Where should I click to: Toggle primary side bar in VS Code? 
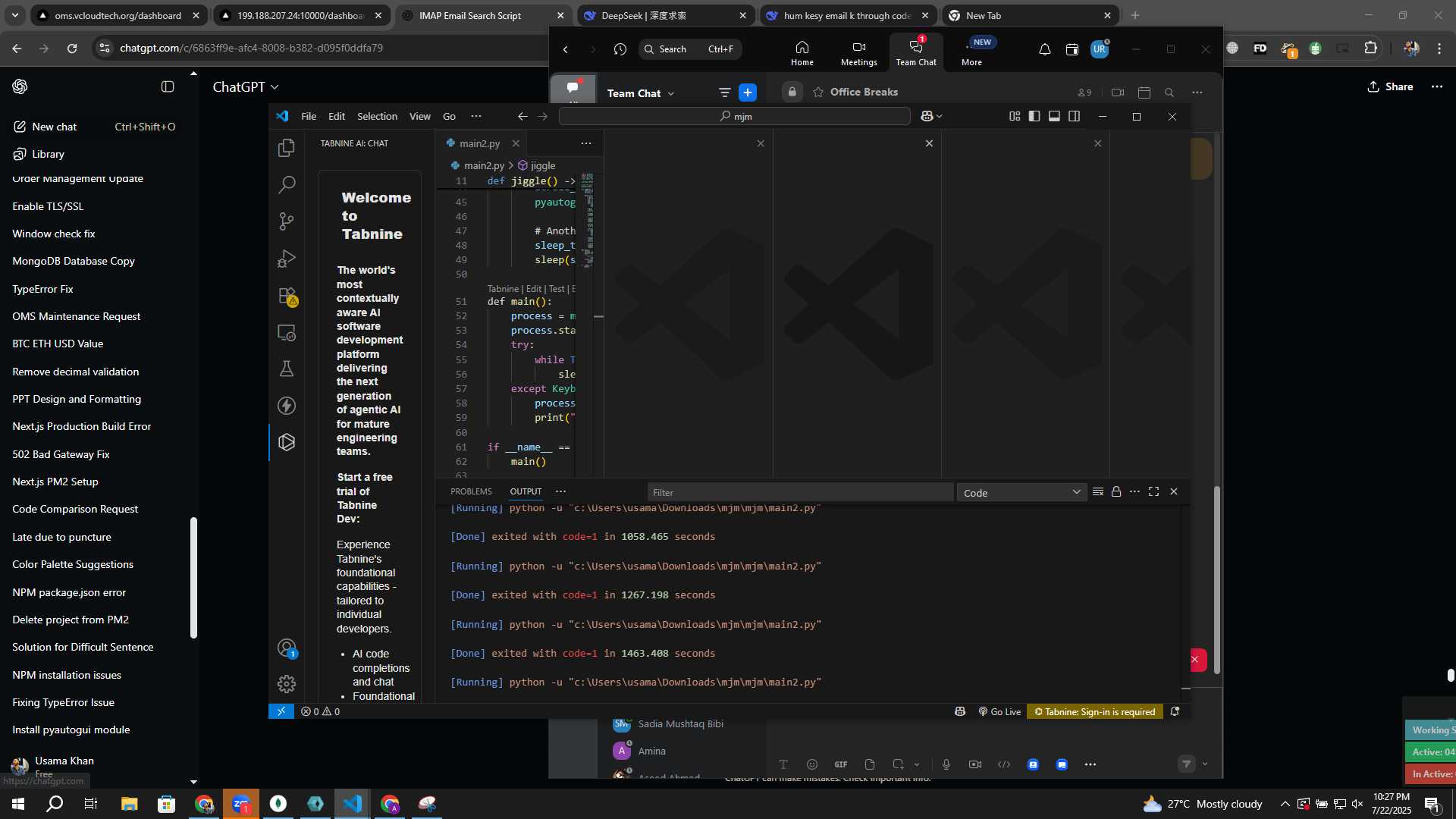1034,116
